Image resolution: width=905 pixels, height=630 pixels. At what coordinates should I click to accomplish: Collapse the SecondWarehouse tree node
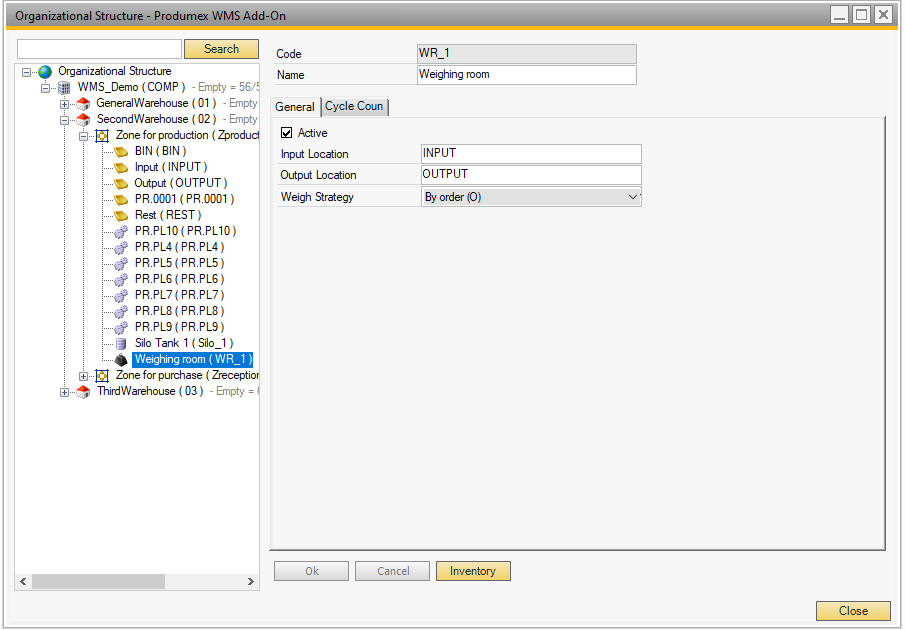[65, 120]
